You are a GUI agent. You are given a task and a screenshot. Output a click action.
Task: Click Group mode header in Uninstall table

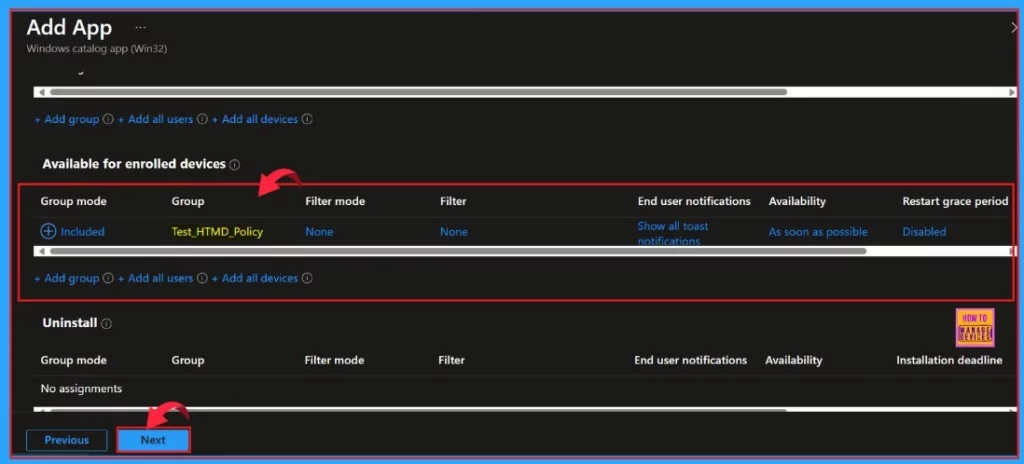[73, 360]
